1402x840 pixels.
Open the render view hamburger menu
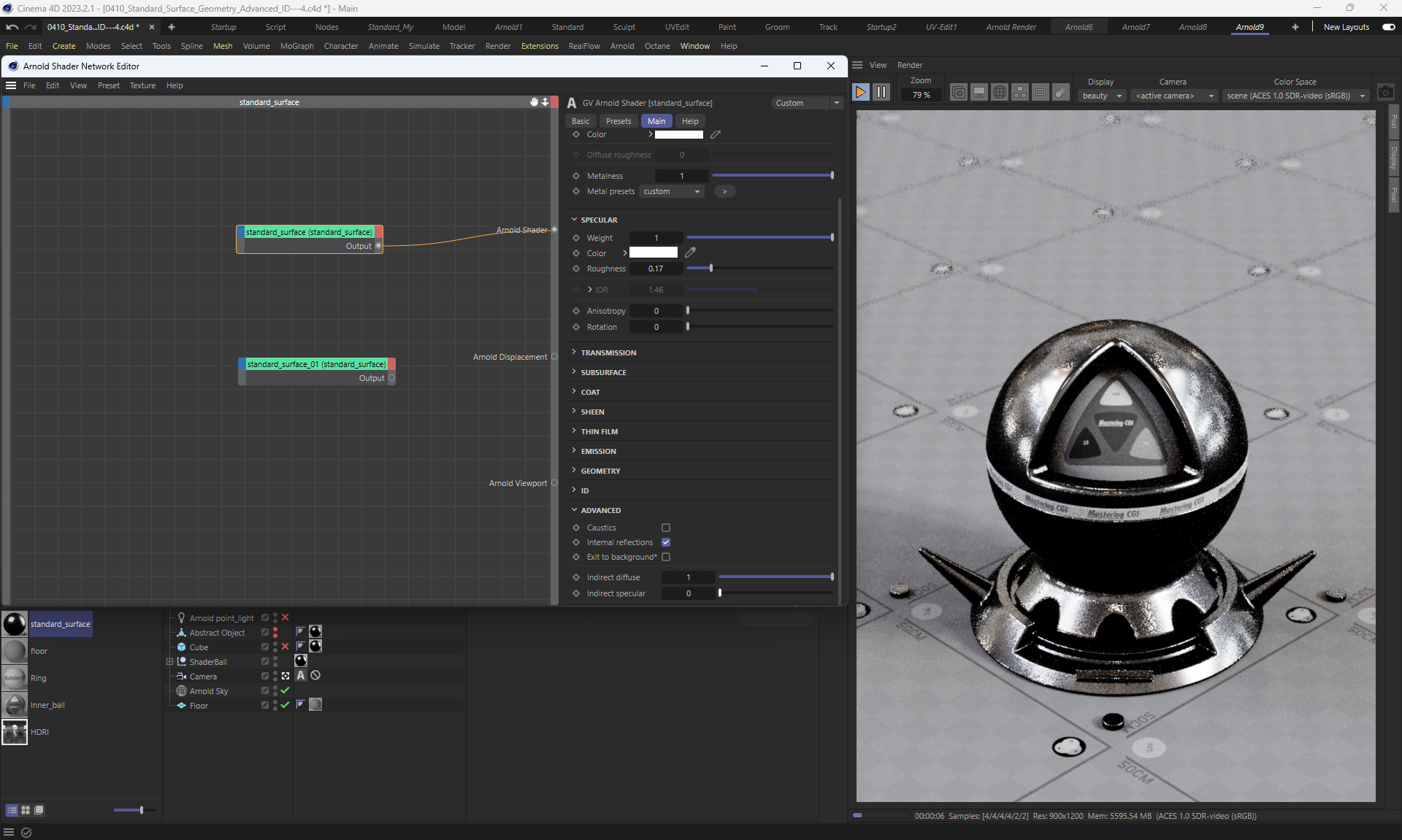(857, 65)
